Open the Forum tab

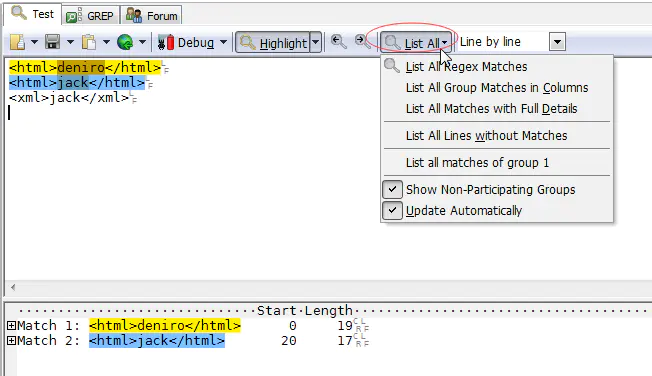pos(152,16)
